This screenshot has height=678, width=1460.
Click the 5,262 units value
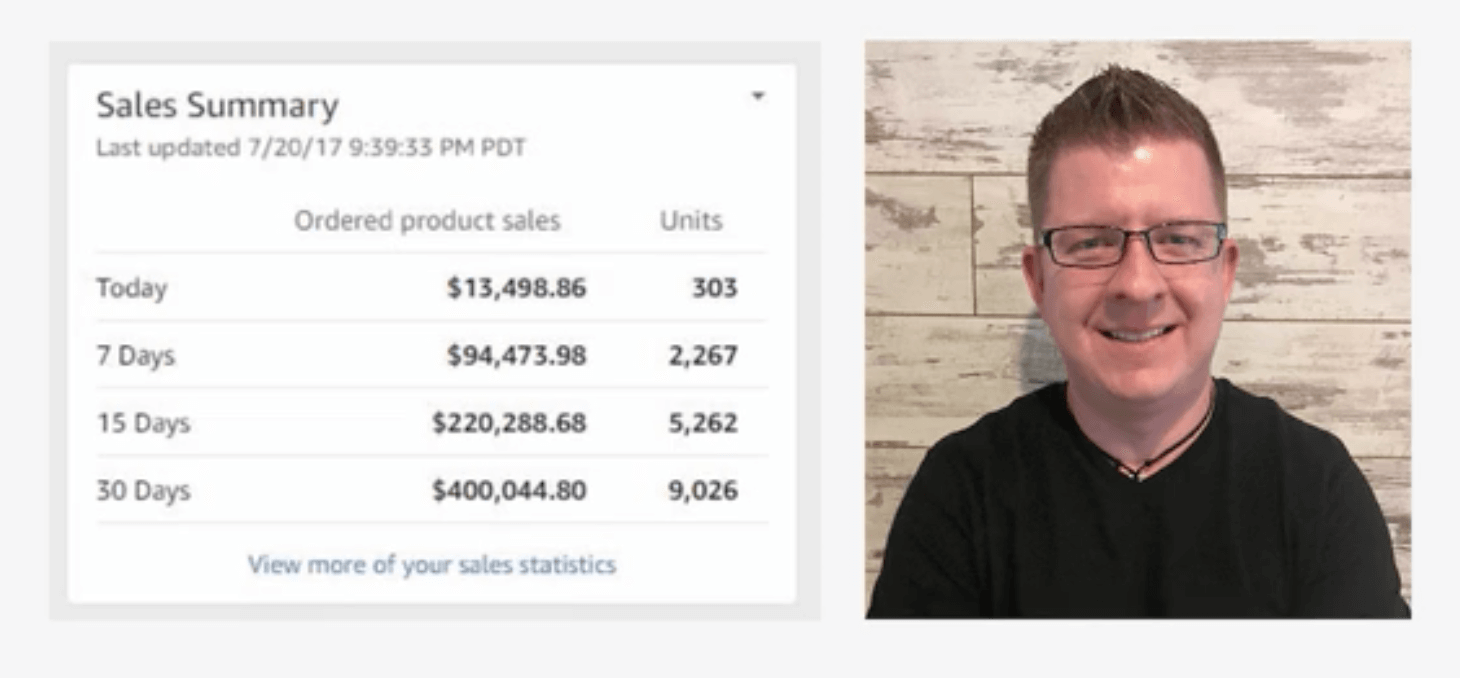[x=703, y=423]
